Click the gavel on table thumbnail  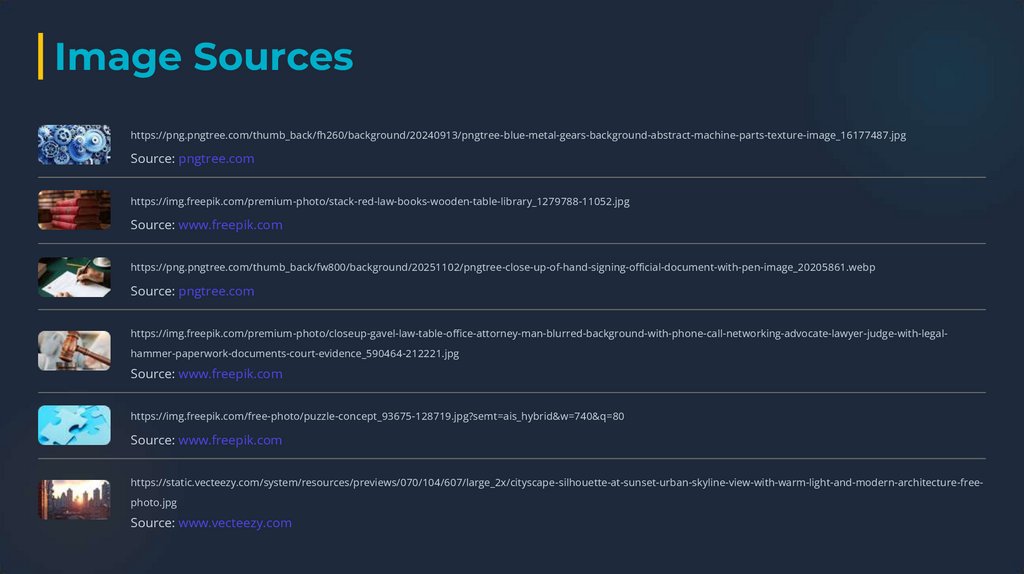pos(74,351)
